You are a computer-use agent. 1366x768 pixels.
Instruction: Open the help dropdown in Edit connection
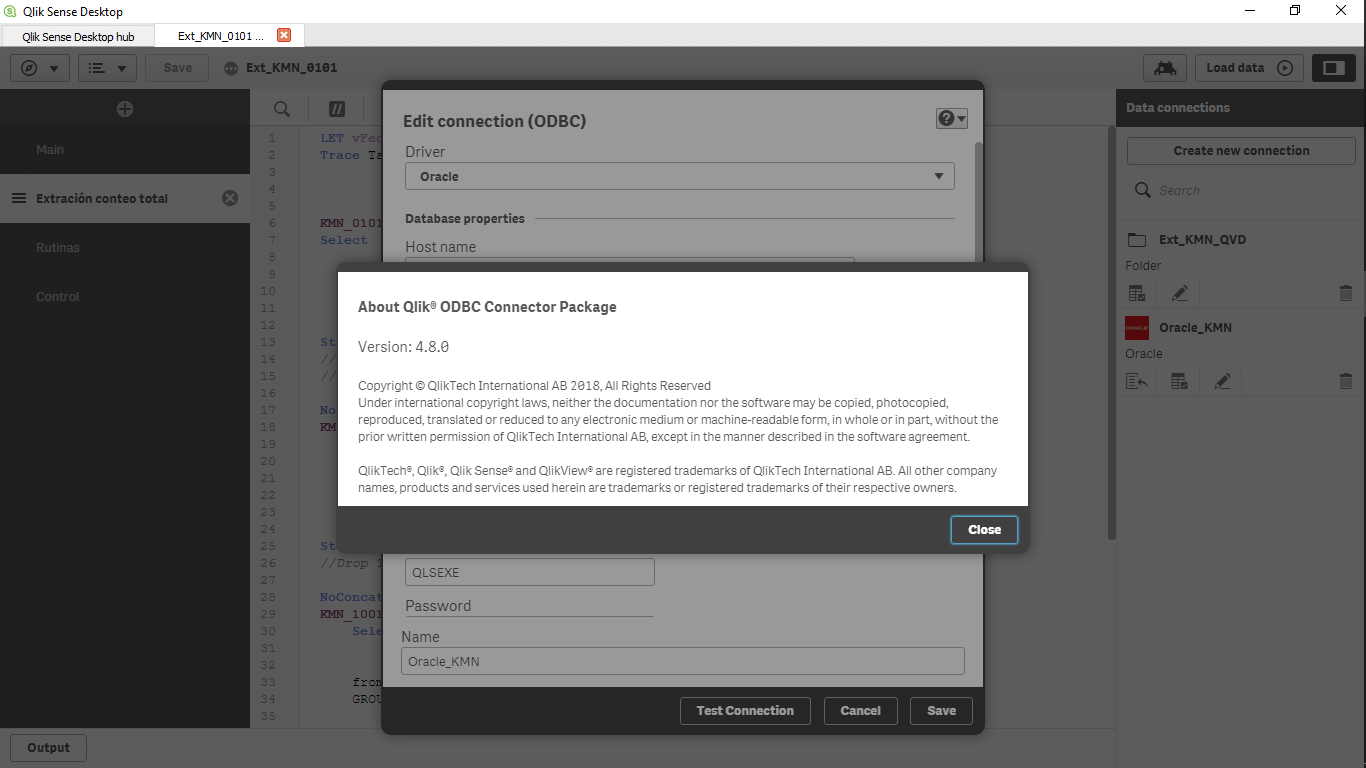tap(951, 119)
